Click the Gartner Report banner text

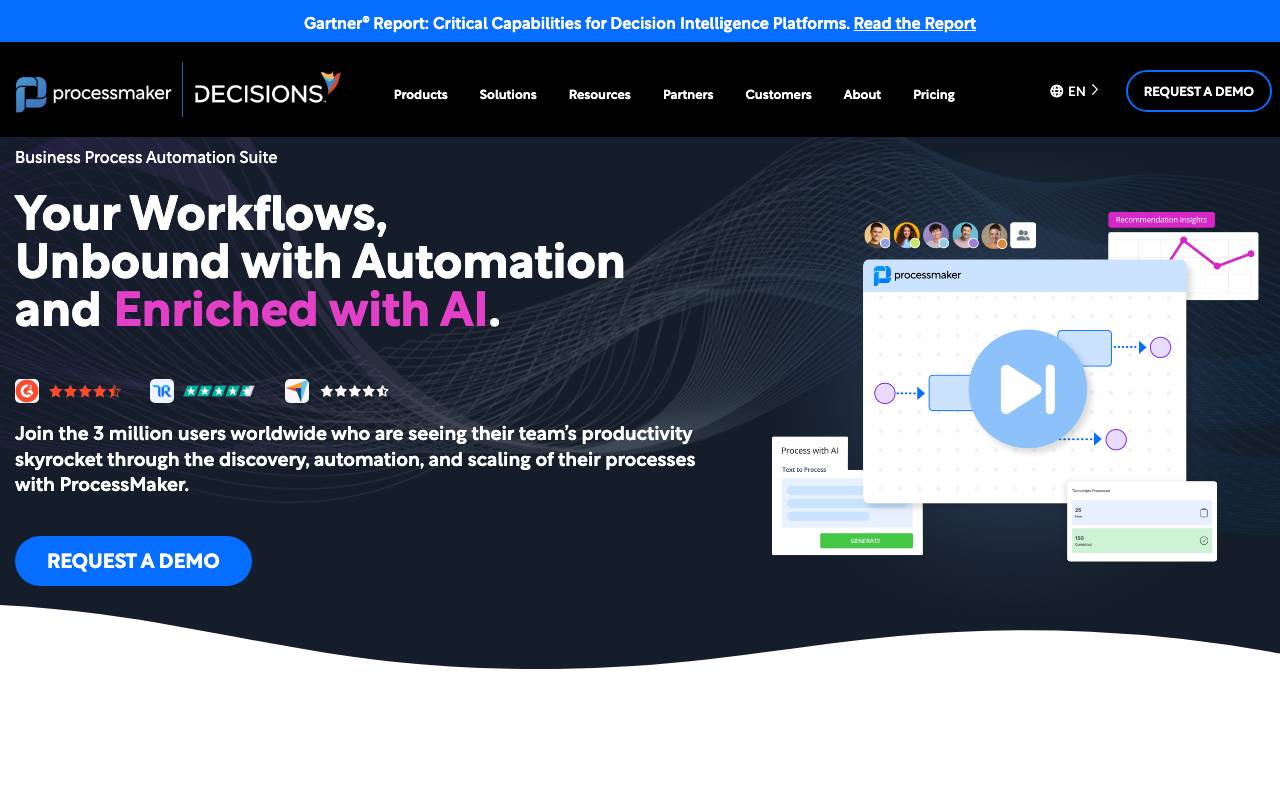click(577, 23)
